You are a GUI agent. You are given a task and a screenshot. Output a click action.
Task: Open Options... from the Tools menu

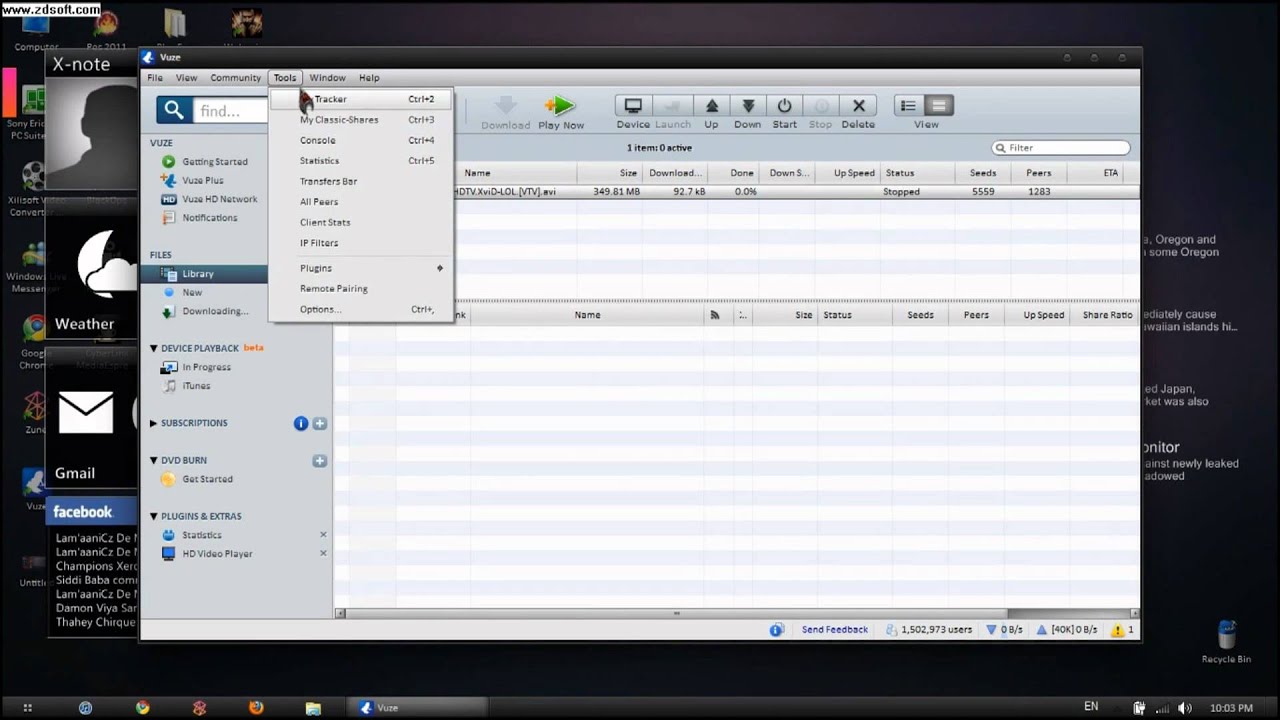tap(361, 309)
